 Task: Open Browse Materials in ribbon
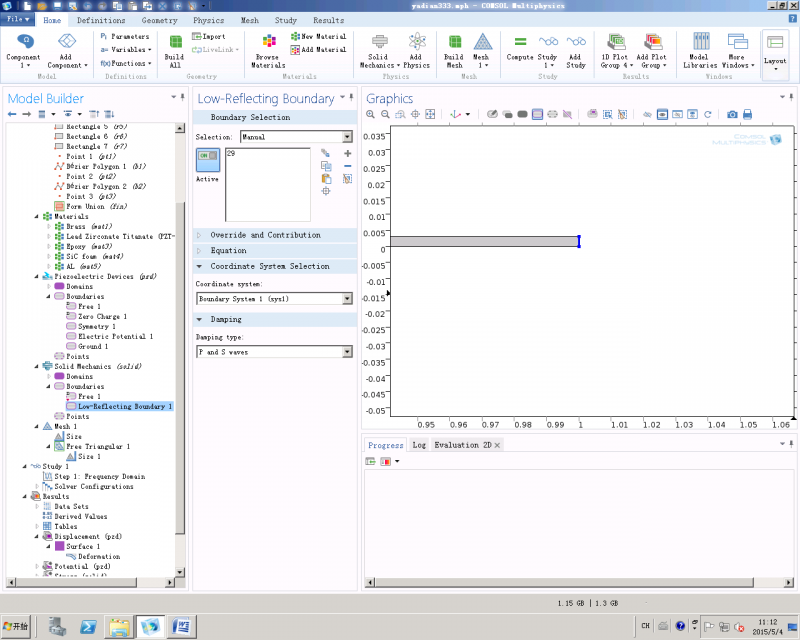click(x=268, y=48)
